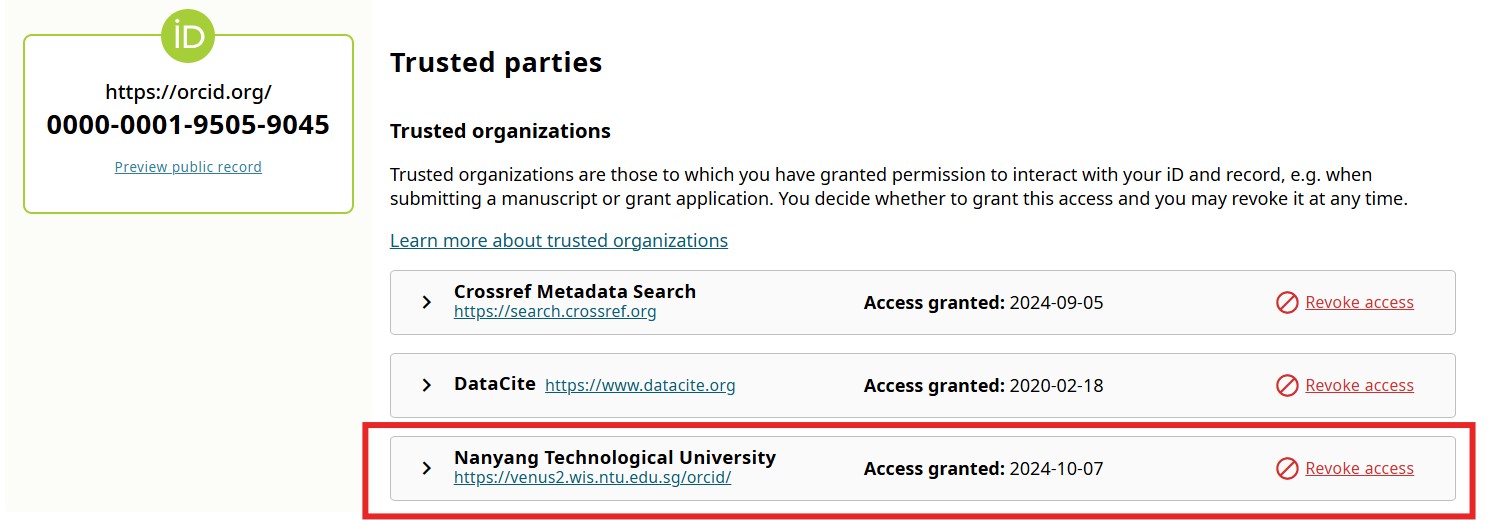Open Learn more about trusted organizations

(559, 241)
